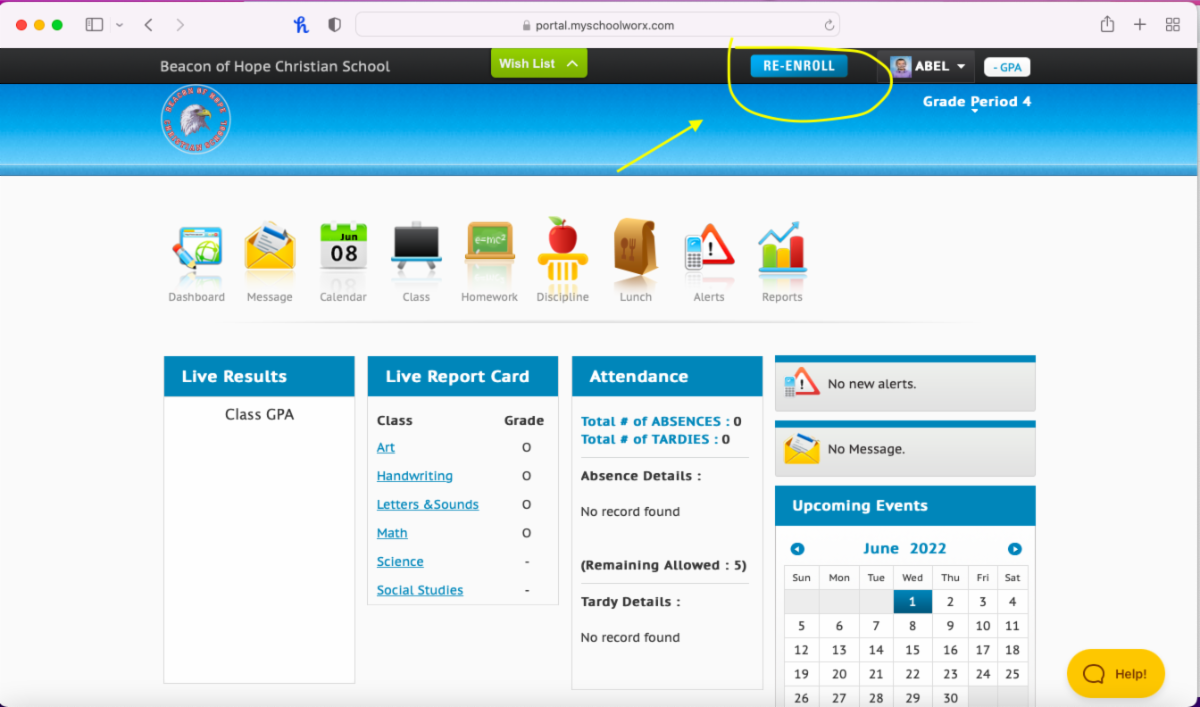Expand the Grade Period 4 selector

coord(976,102)
